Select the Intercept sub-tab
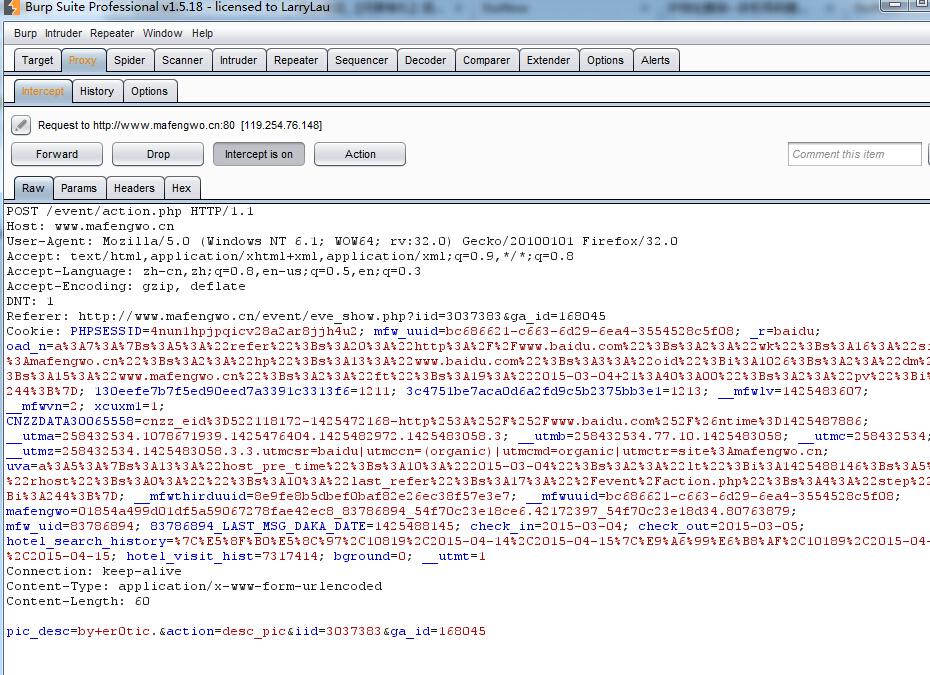The width and height of the screenshot is (930, 675). (x=43, y=91)
